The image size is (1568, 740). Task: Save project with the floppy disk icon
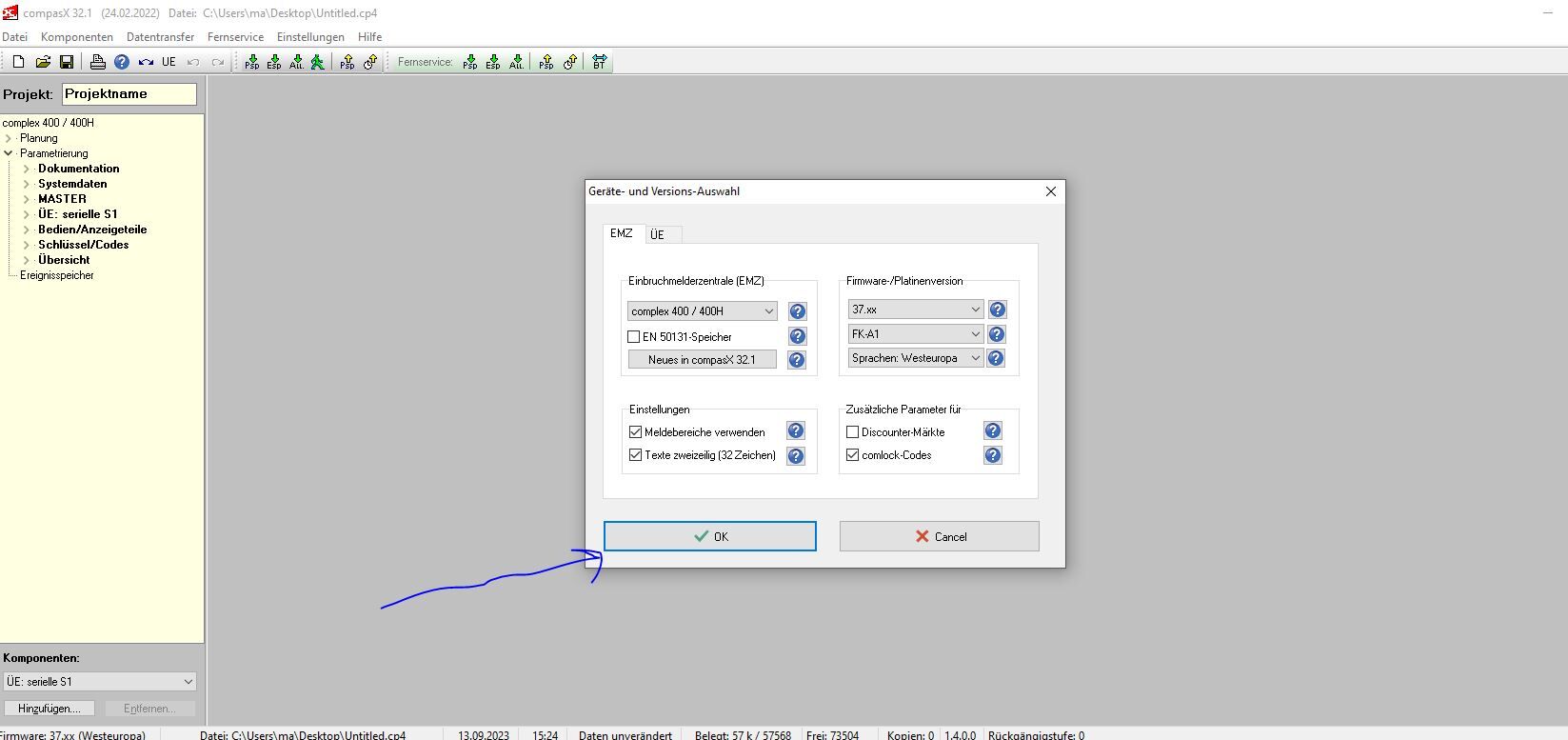[67, 62]
